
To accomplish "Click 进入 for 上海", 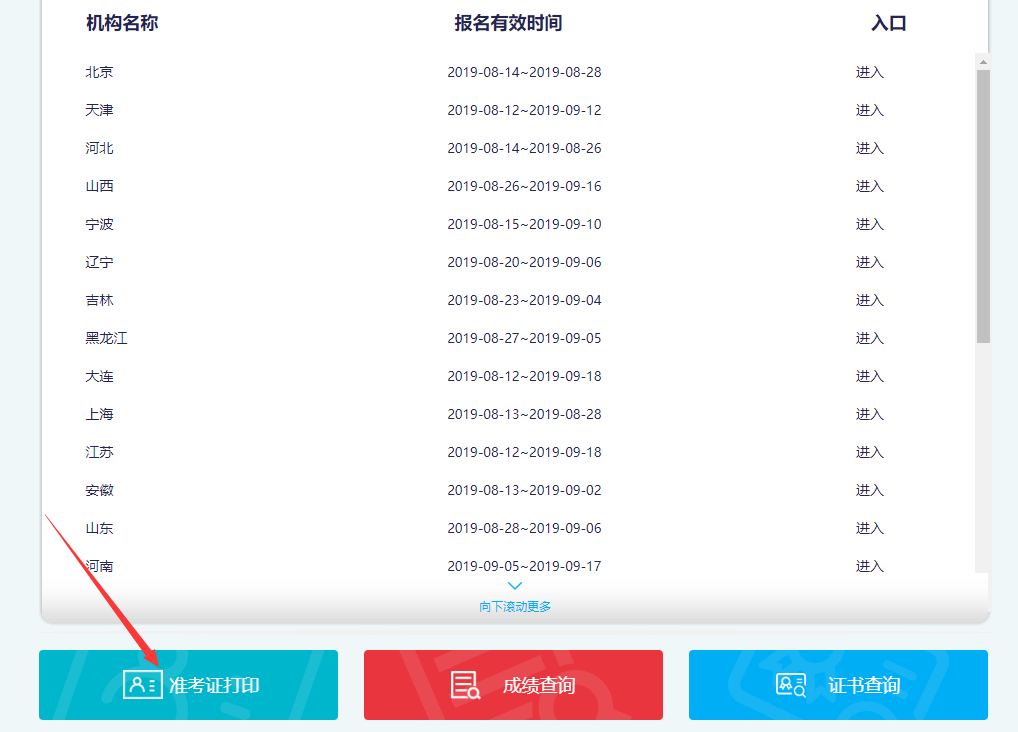I will pos(869,414).
